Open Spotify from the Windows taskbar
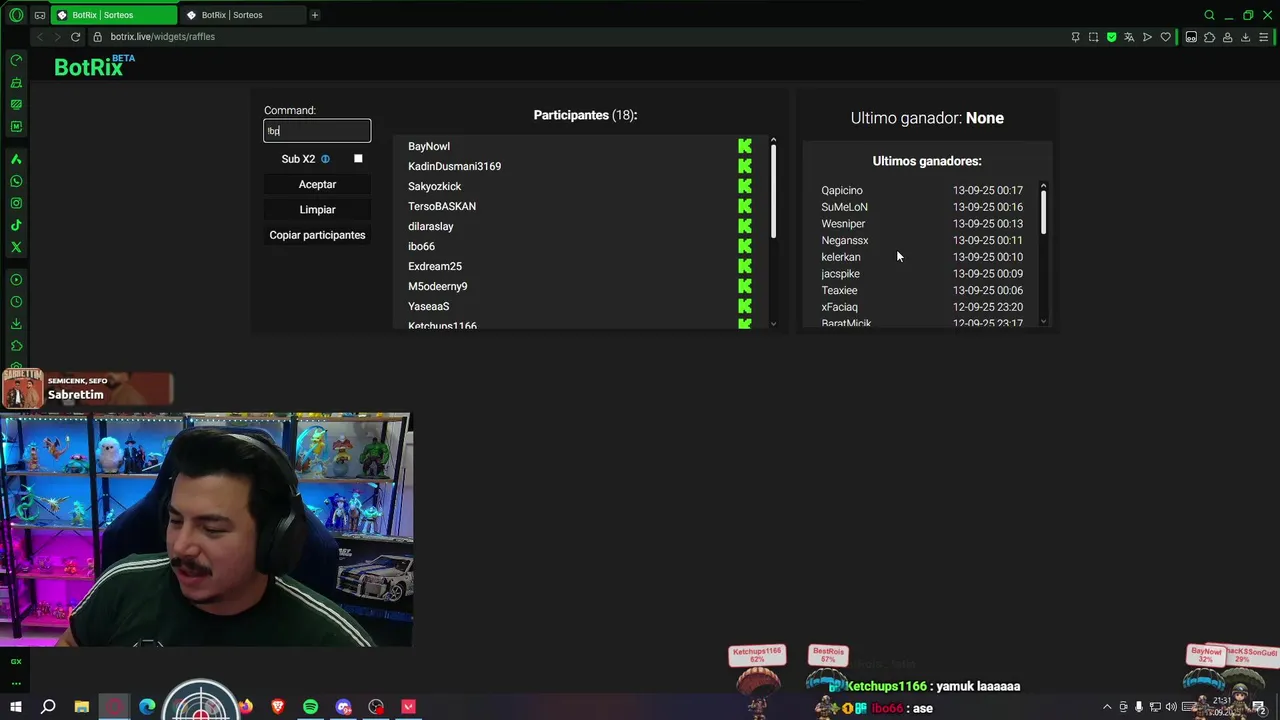Screen dimensions: 1280x720 tap(310, 707)
